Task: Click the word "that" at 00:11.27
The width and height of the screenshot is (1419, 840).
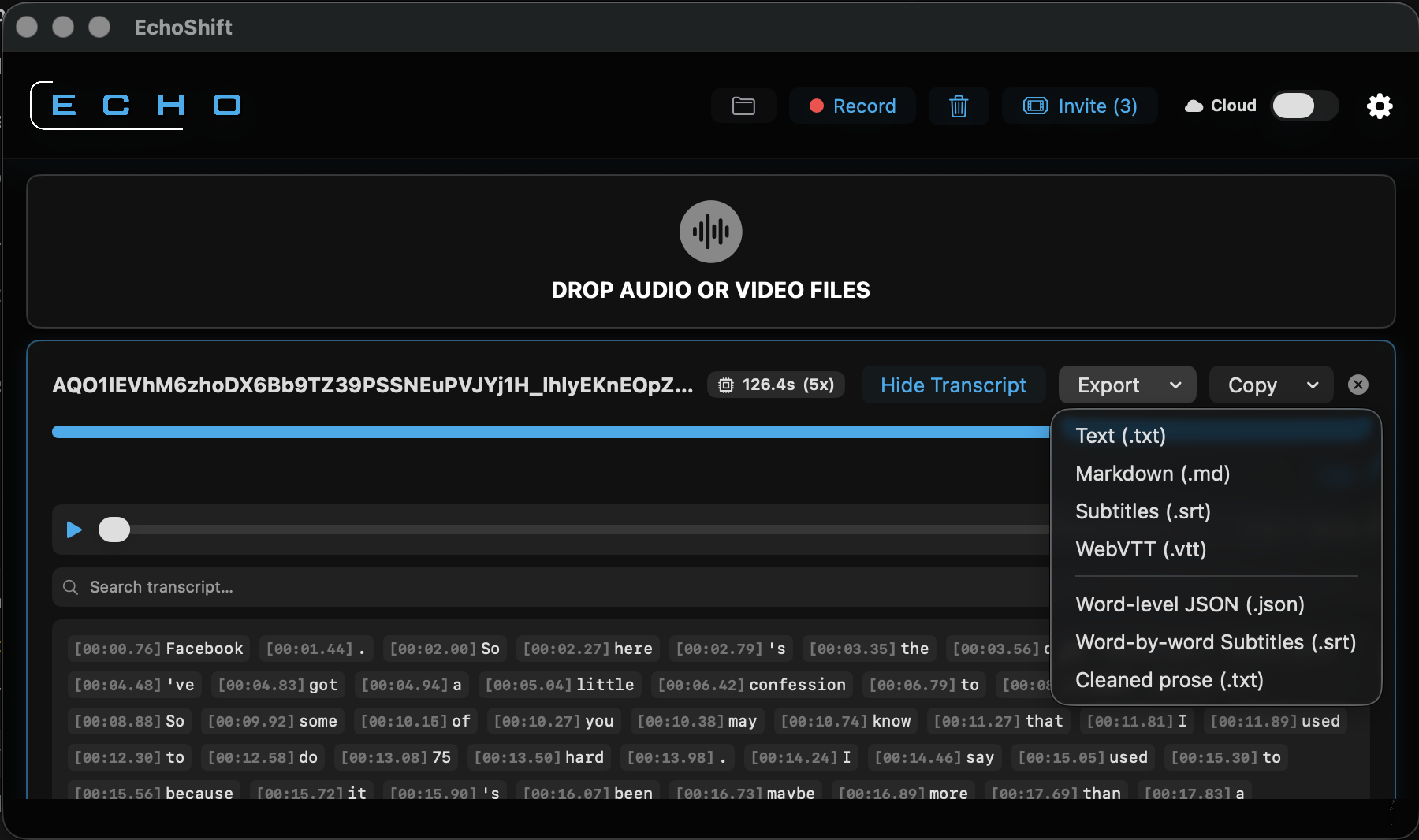Action: [999, 721]
